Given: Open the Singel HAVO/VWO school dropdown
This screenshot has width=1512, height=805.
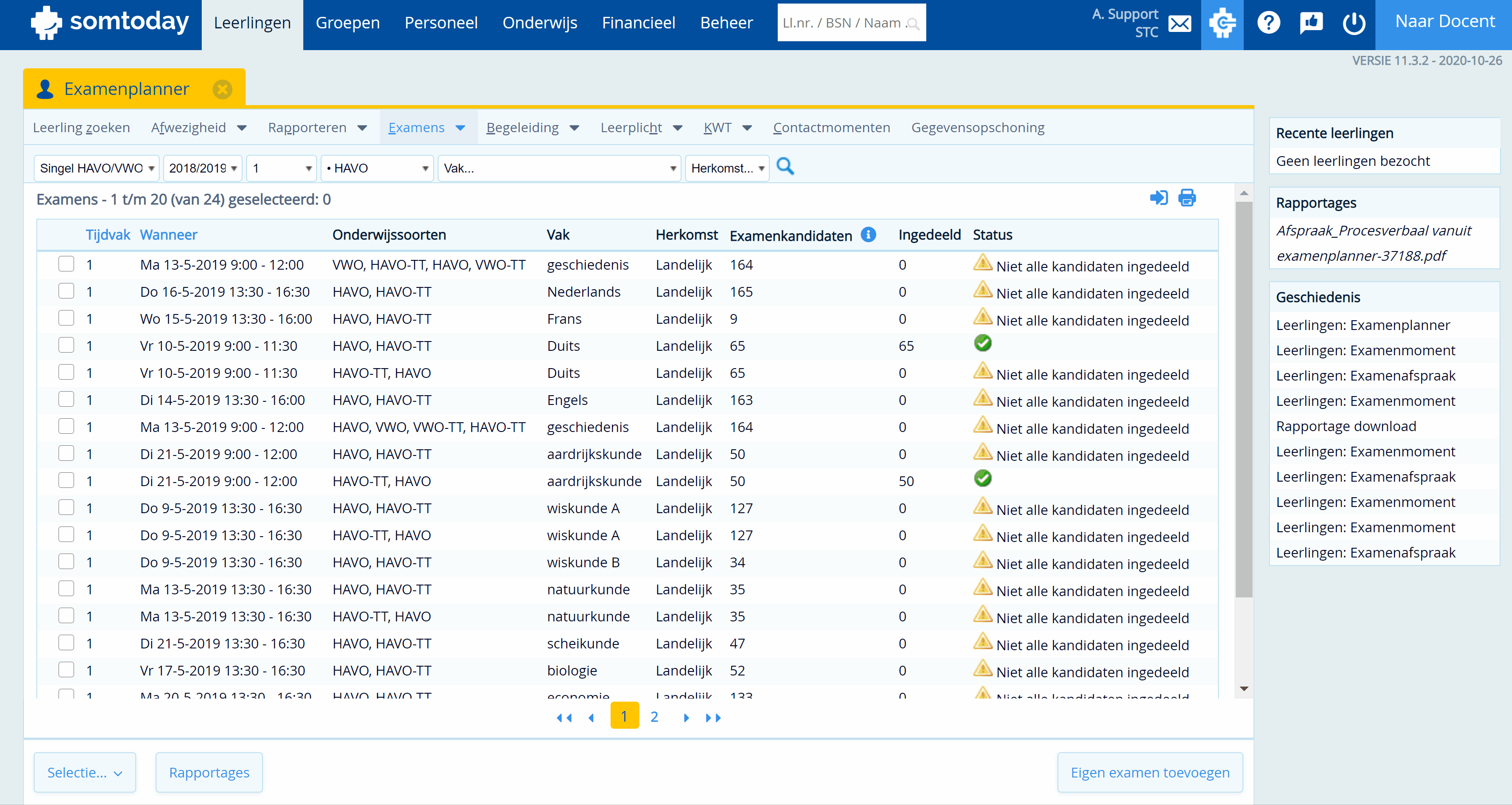Looking at the screenshot, I should pyautogui.click(x=97, y=169).
